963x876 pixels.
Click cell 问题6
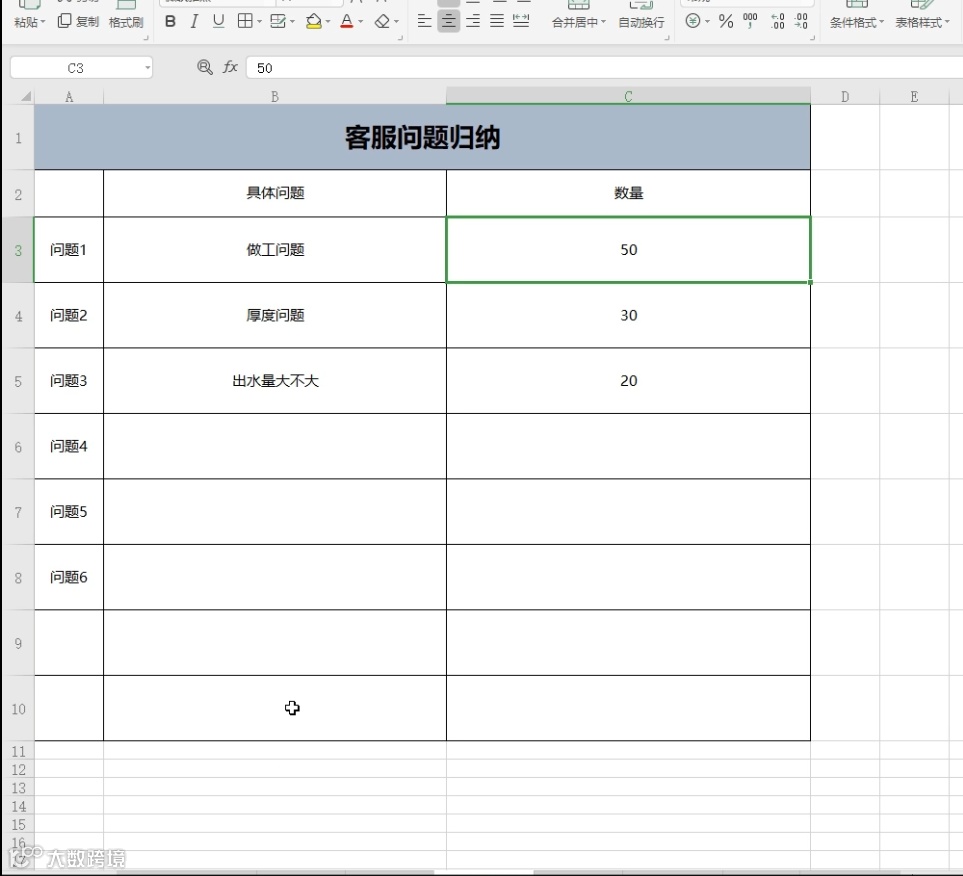69,577
